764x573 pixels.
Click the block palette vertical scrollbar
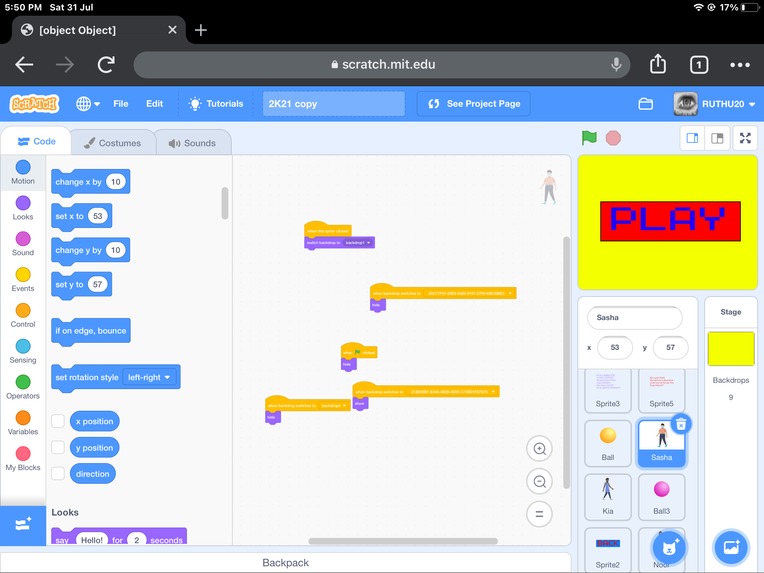(x=225, y=203)
